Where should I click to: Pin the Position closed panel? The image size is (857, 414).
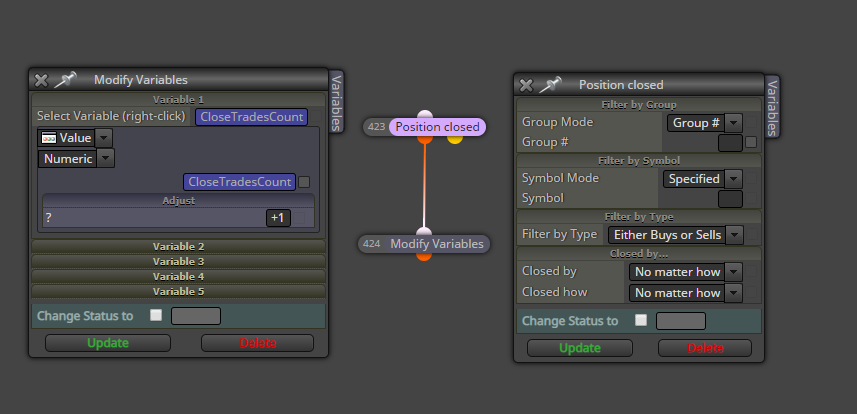(550, 85)
